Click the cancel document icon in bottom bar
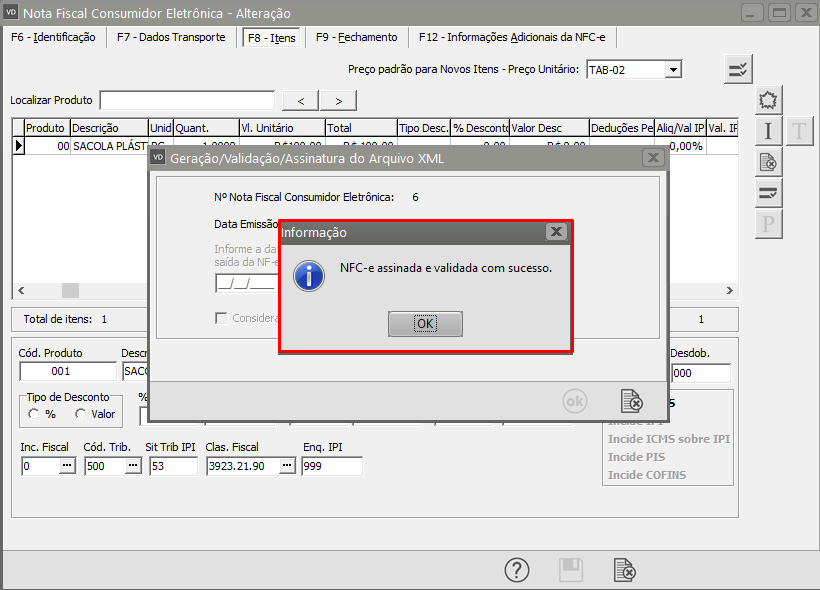Viewport: 820px width, 590px height. (x=625, y=570)
